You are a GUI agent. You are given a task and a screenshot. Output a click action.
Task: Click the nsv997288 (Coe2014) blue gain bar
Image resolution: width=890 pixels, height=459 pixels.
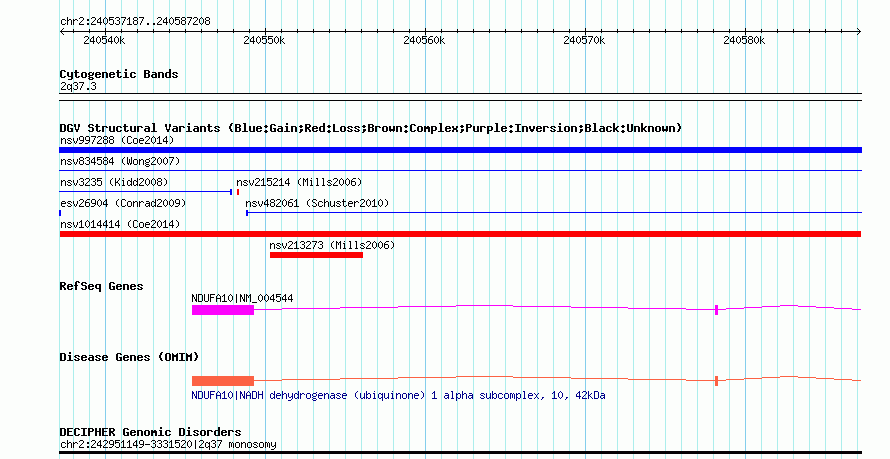click(460, 150)
